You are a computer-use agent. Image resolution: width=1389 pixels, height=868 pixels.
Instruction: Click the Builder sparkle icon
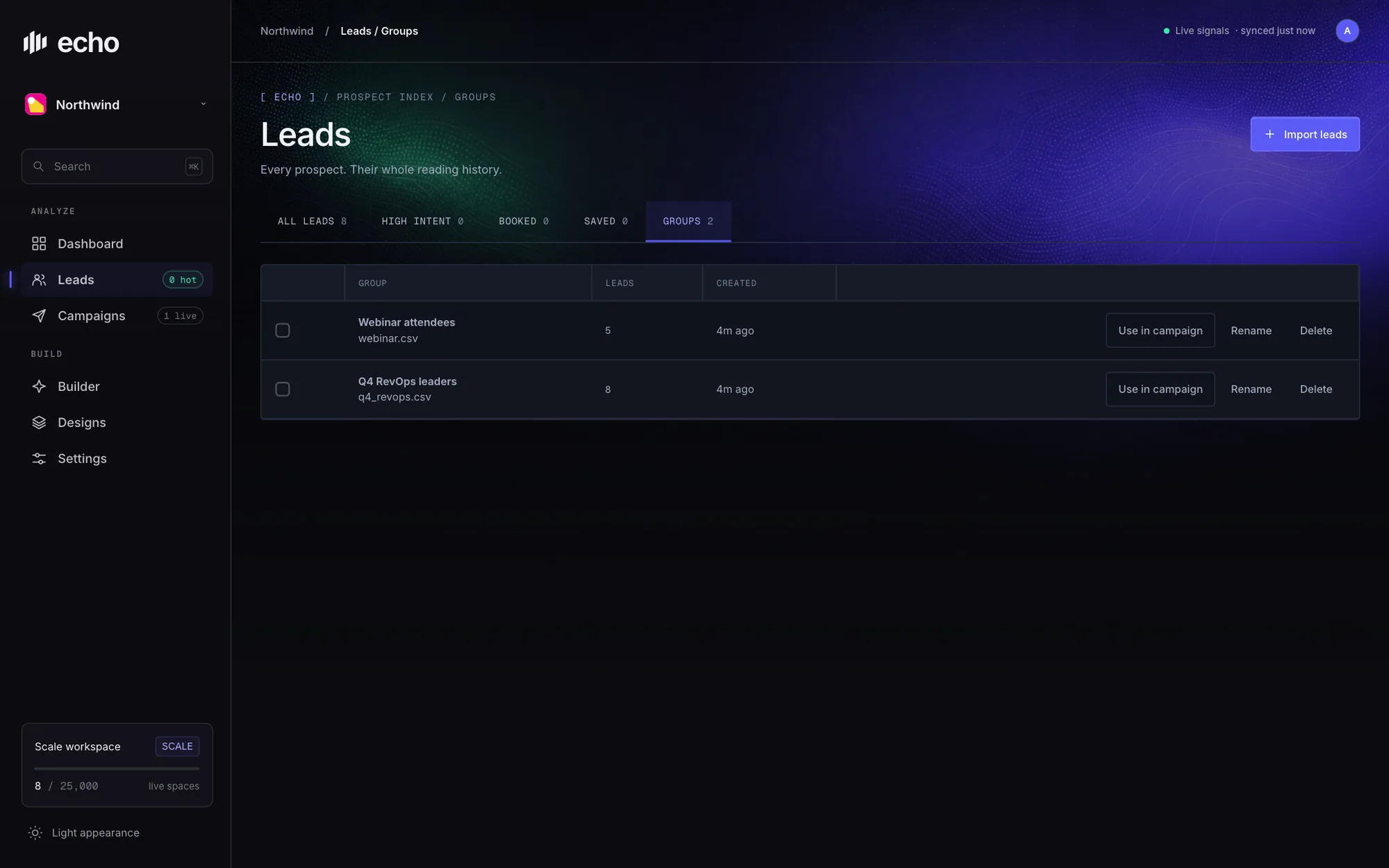pos(39,387)
